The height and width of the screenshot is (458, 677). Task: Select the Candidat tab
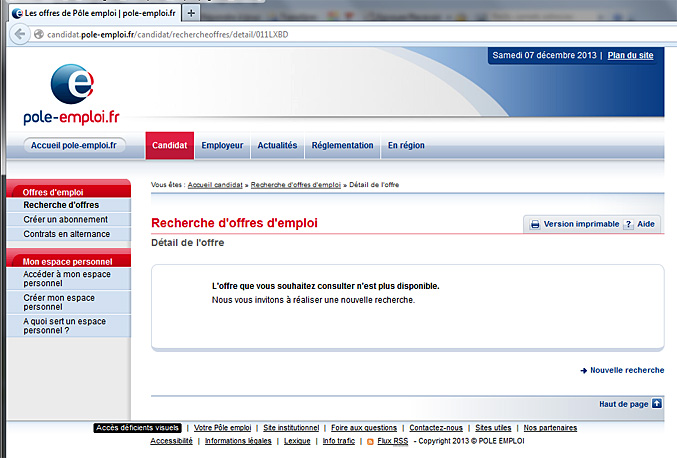point(170,145)
